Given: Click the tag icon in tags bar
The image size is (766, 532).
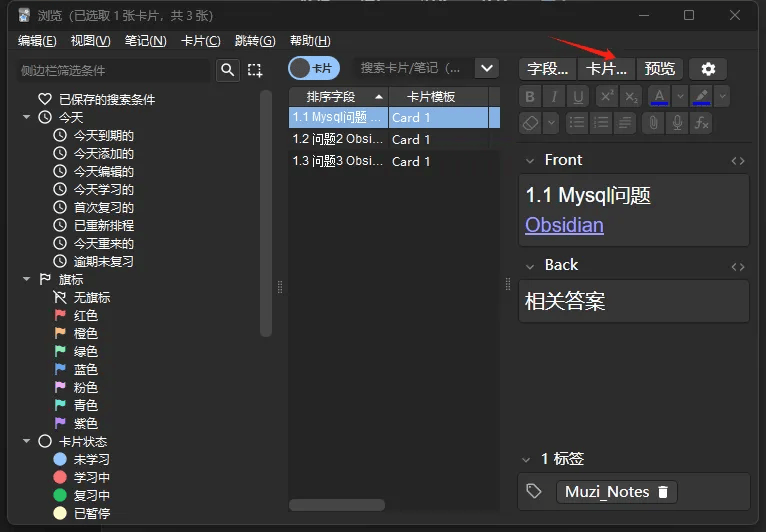Looking at the screenshot, I should (x=533, y=491).
